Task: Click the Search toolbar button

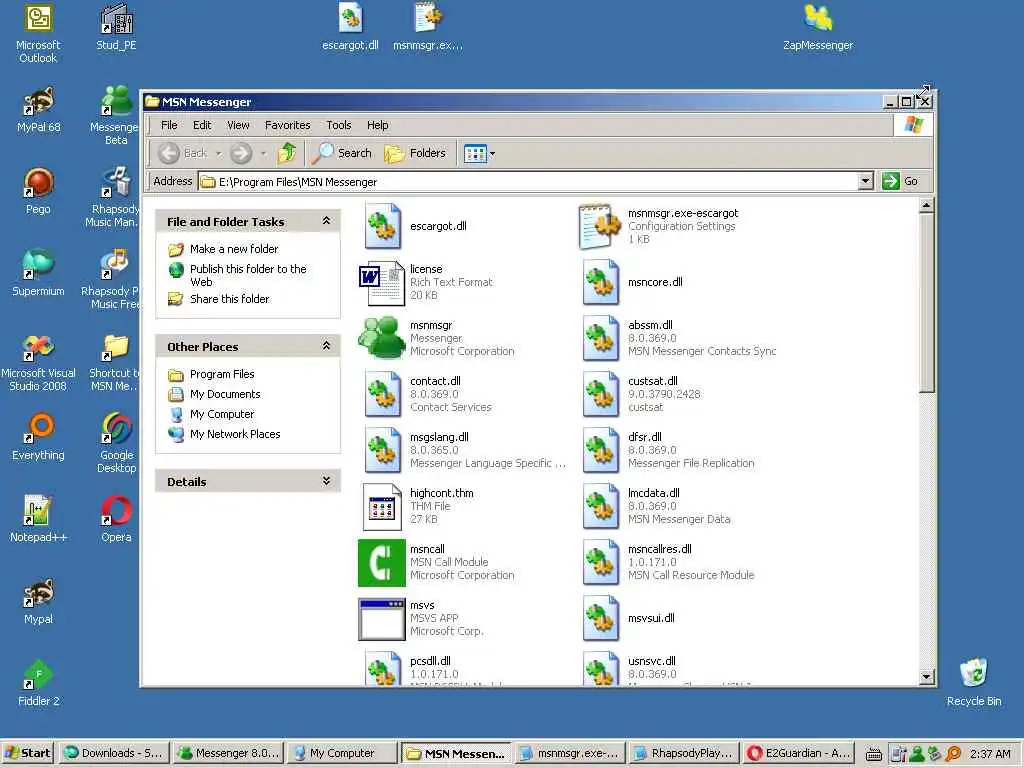Action: click(x=342, y=153)
